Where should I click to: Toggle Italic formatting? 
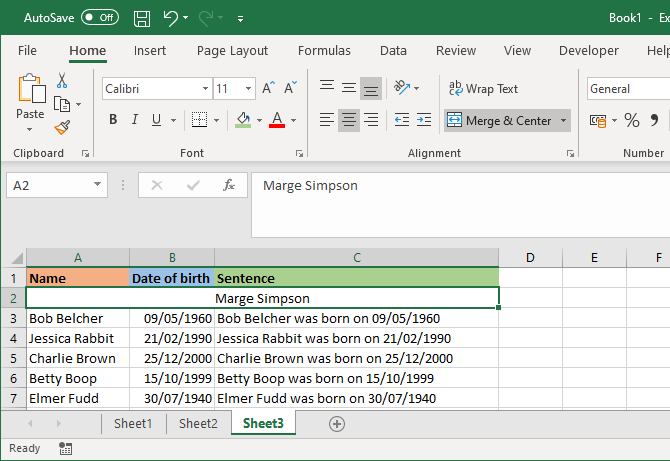point(135,119)
